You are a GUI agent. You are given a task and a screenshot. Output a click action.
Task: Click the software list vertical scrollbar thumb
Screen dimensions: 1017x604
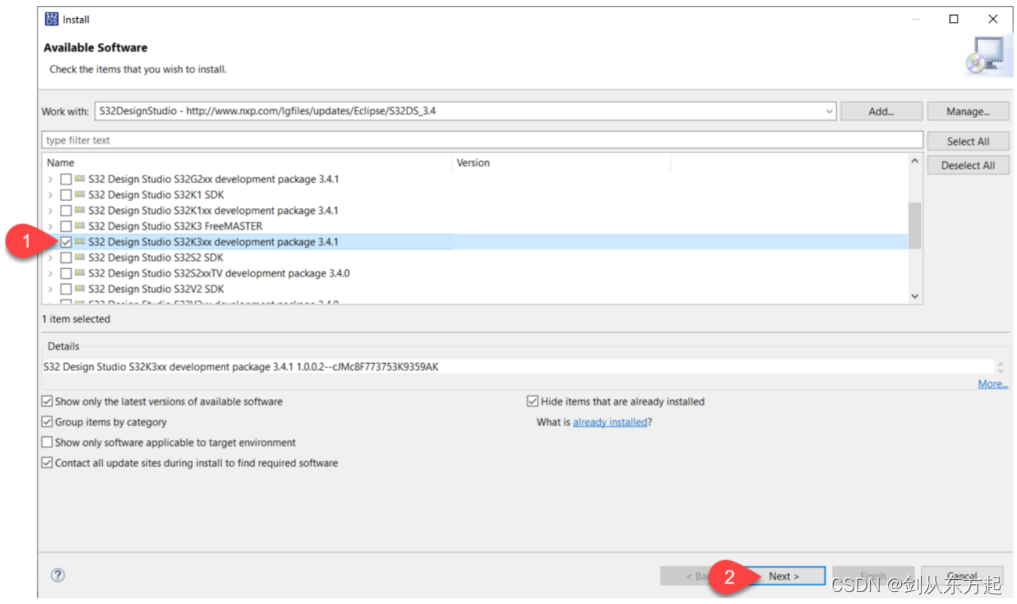[x=915, y=225]
